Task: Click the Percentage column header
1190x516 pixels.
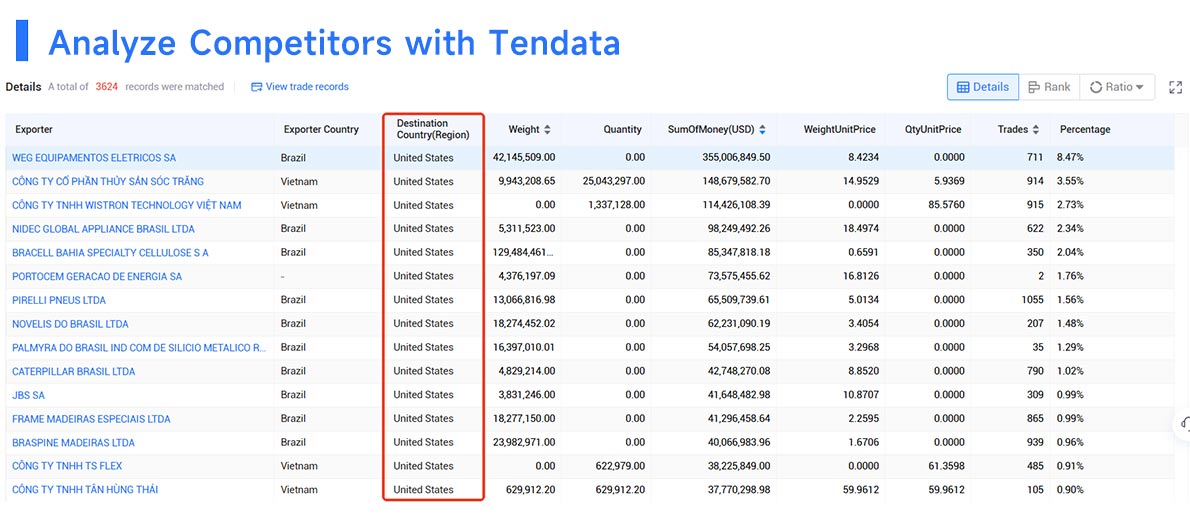Action: [1085, 130]
